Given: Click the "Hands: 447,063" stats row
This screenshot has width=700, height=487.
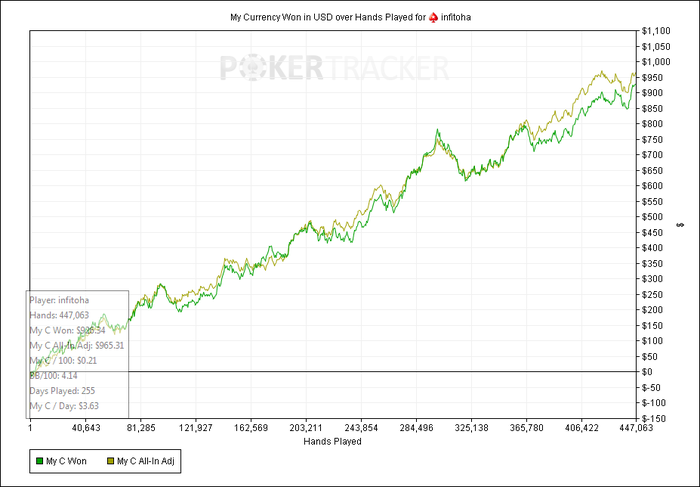Looking at the screenshot, I should (59, 315).
